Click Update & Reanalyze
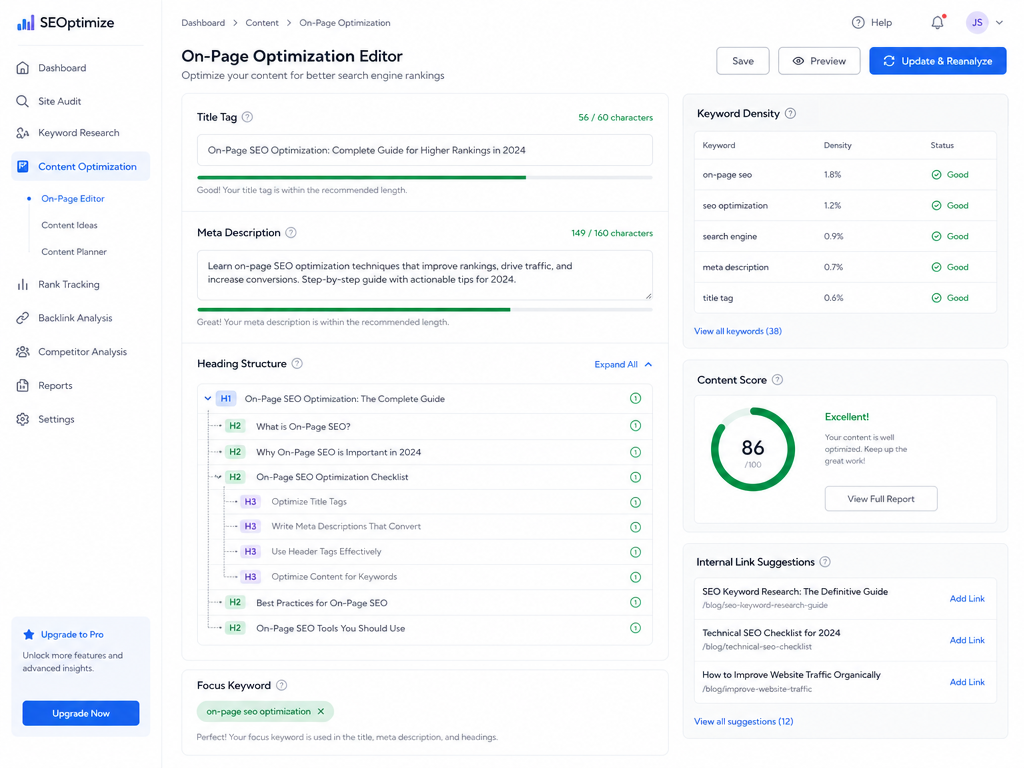 [937, 61]
